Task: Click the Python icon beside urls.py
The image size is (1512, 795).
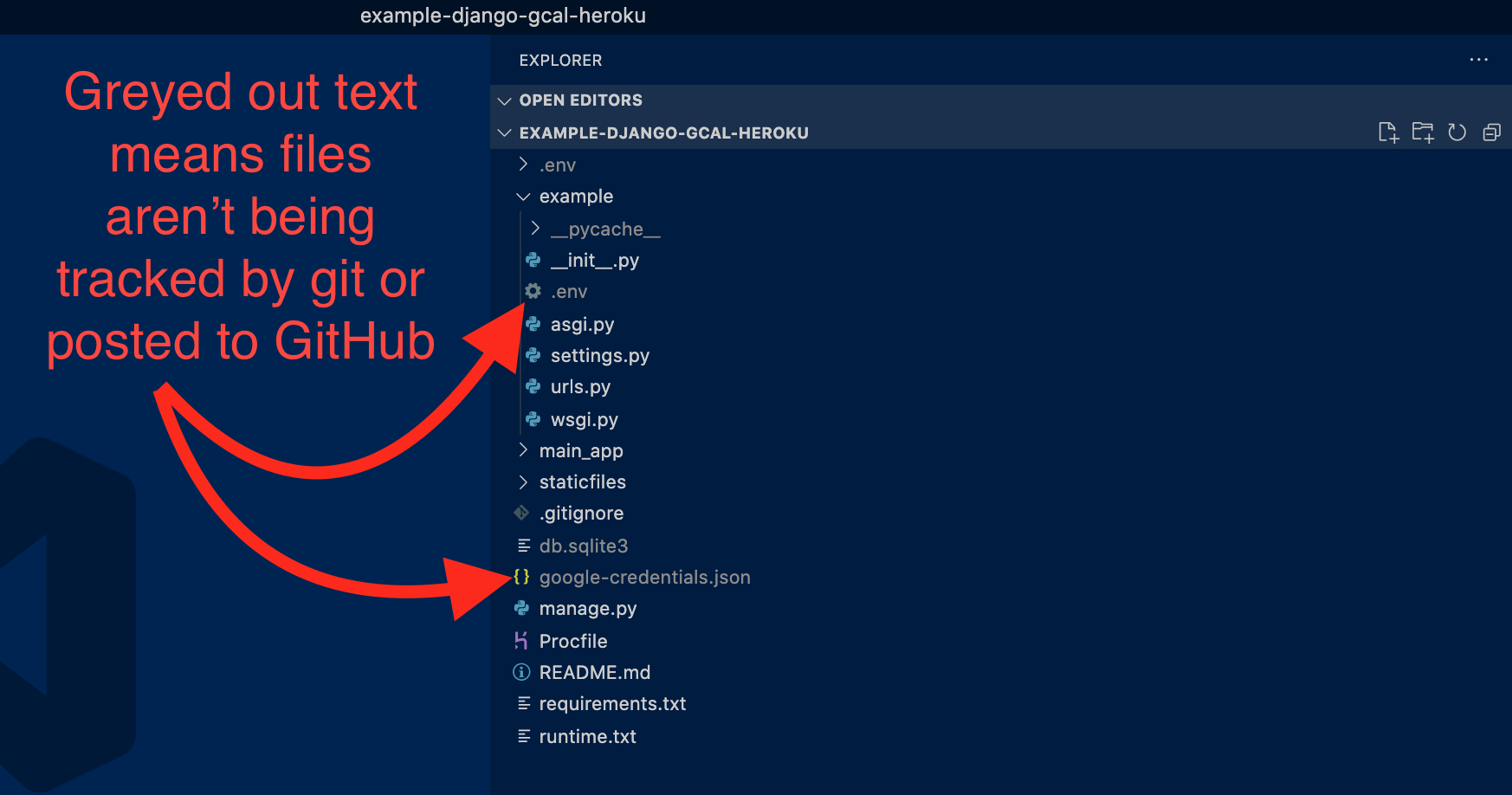Action: pyautogui.click(x=533, y=387)
